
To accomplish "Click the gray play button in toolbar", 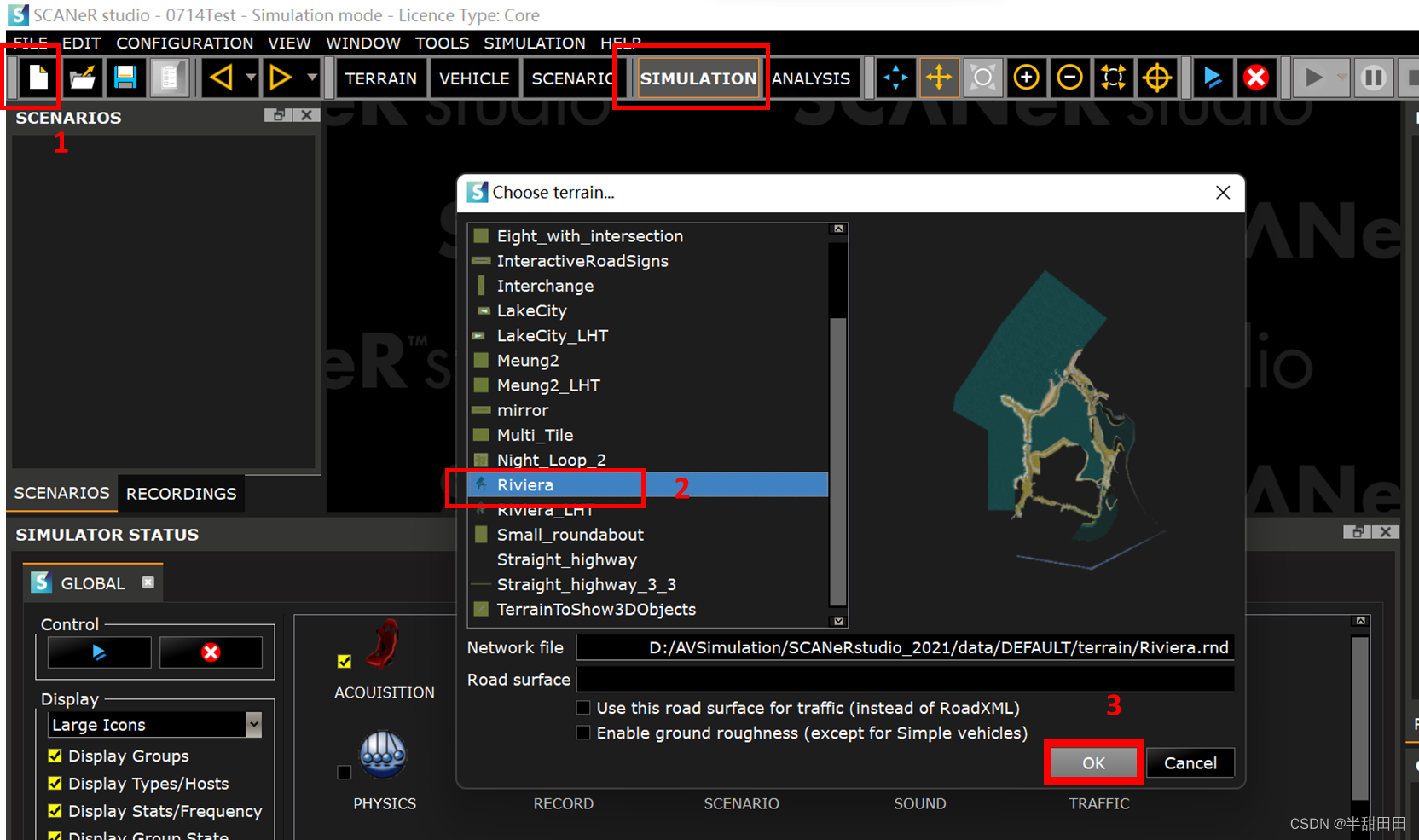I will pos(1313,78).
